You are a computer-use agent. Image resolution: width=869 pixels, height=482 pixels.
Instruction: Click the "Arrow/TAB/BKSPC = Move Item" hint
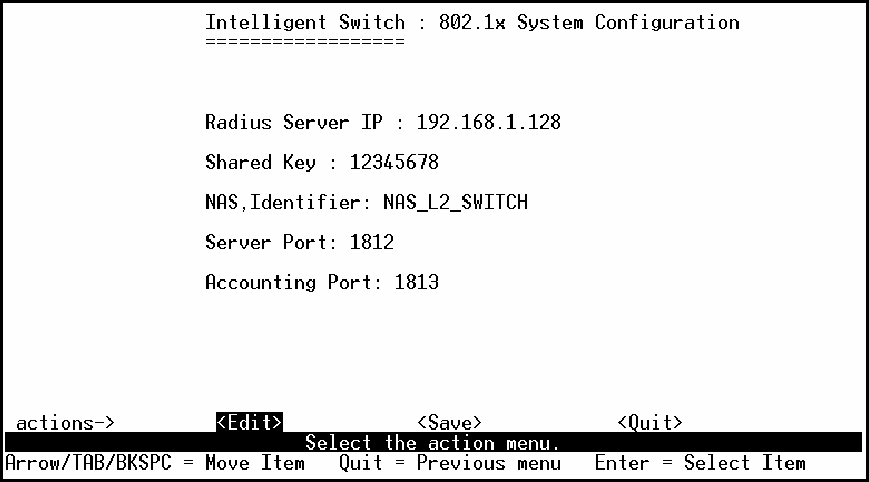[155, 463]
